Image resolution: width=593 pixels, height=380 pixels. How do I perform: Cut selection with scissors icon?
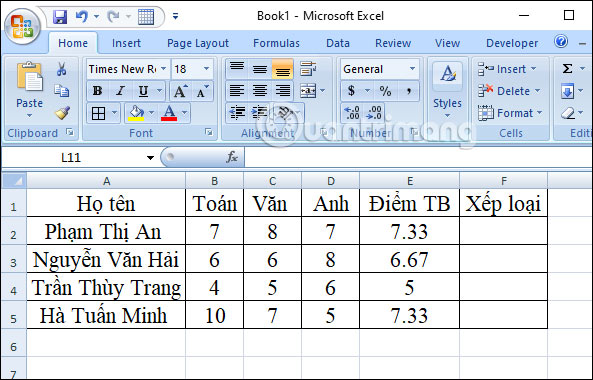[61, 69]
